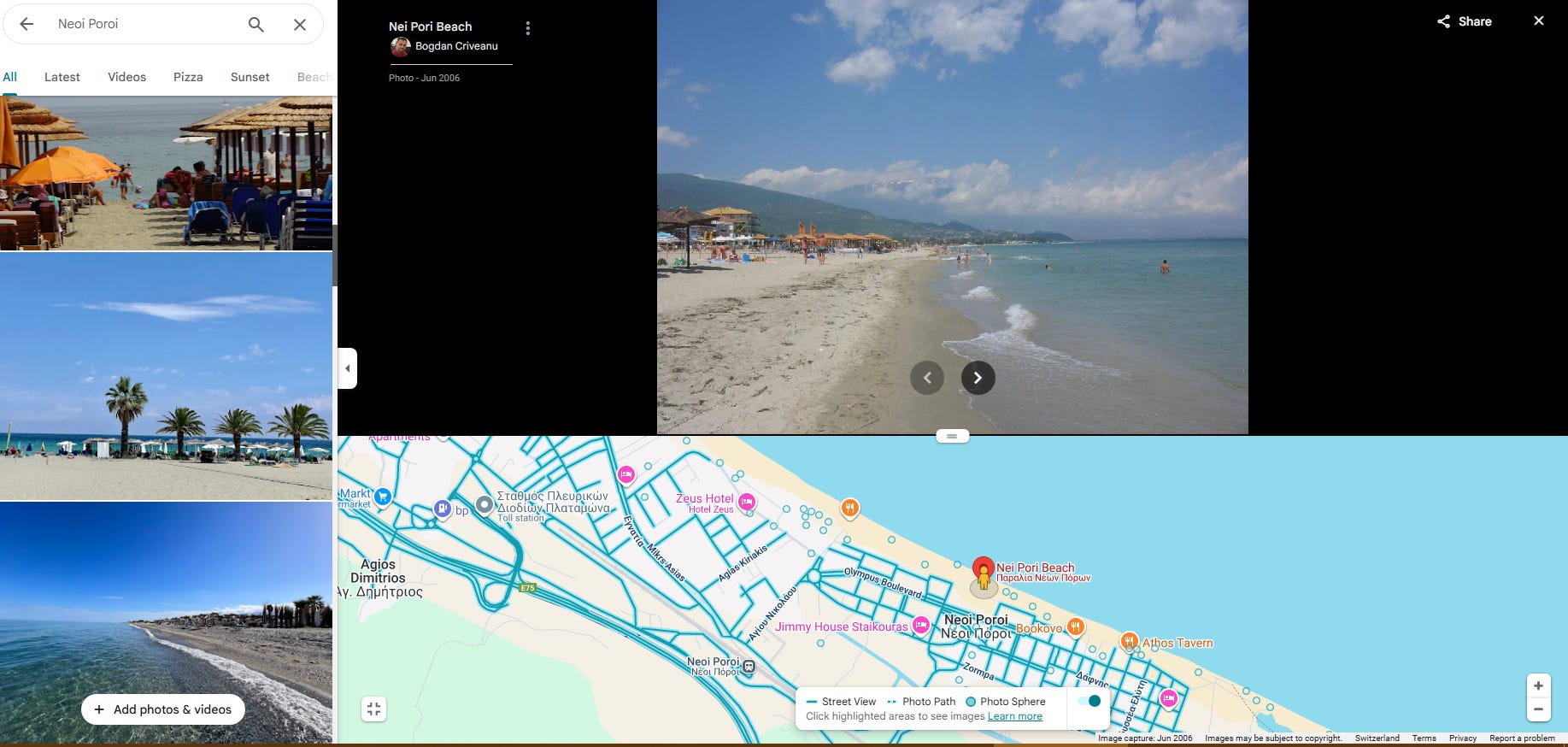Zoom in on the map

[x=1538, y=685]
